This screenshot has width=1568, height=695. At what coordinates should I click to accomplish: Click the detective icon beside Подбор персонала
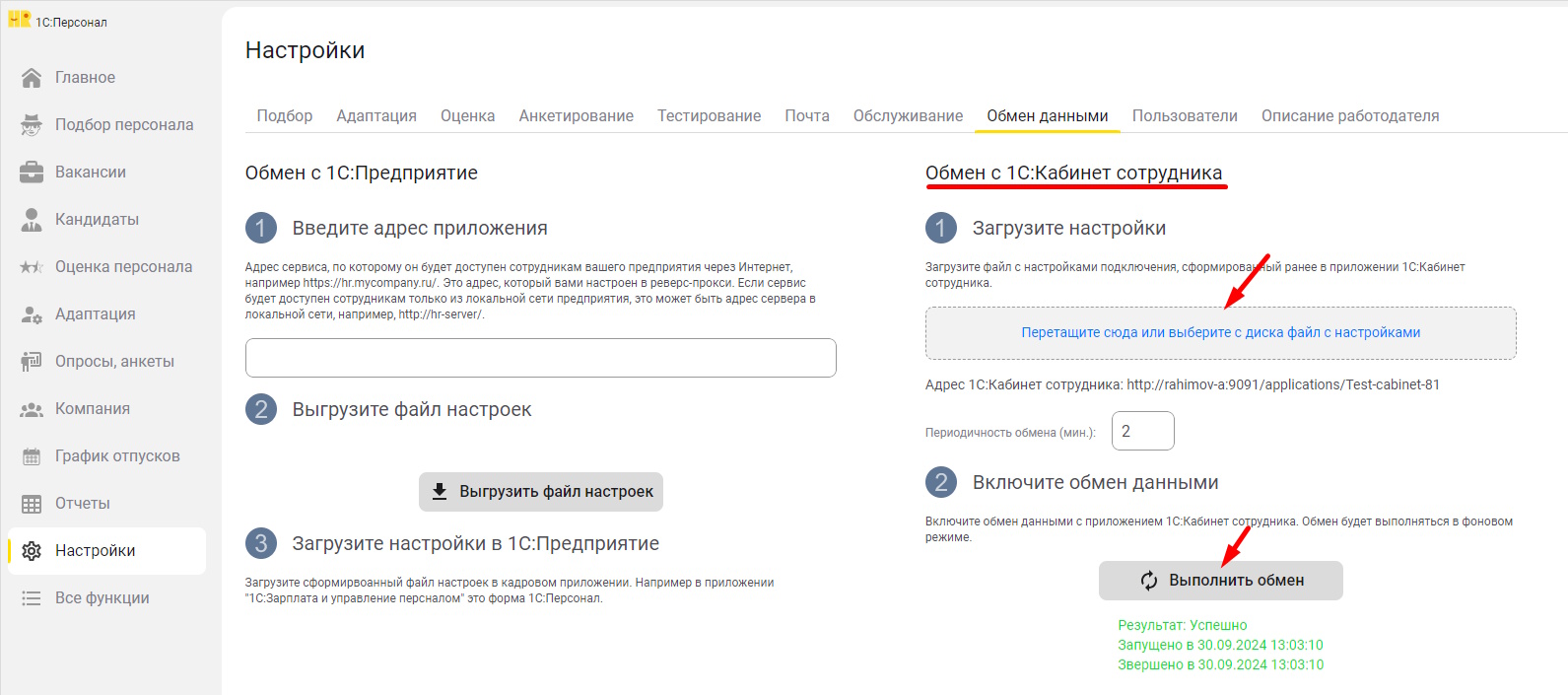coord(32,125)
